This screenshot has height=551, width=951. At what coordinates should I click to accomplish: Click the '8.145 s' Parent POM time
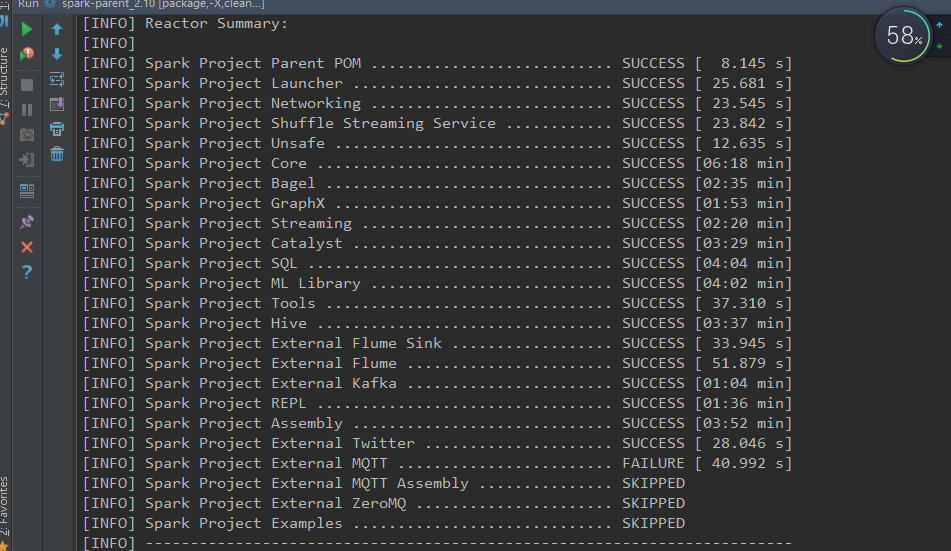tap(752, 64)
